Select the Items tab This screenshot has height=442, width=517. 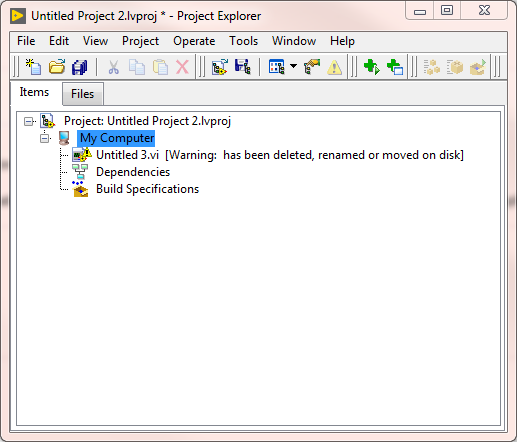[x=34, y=92]
